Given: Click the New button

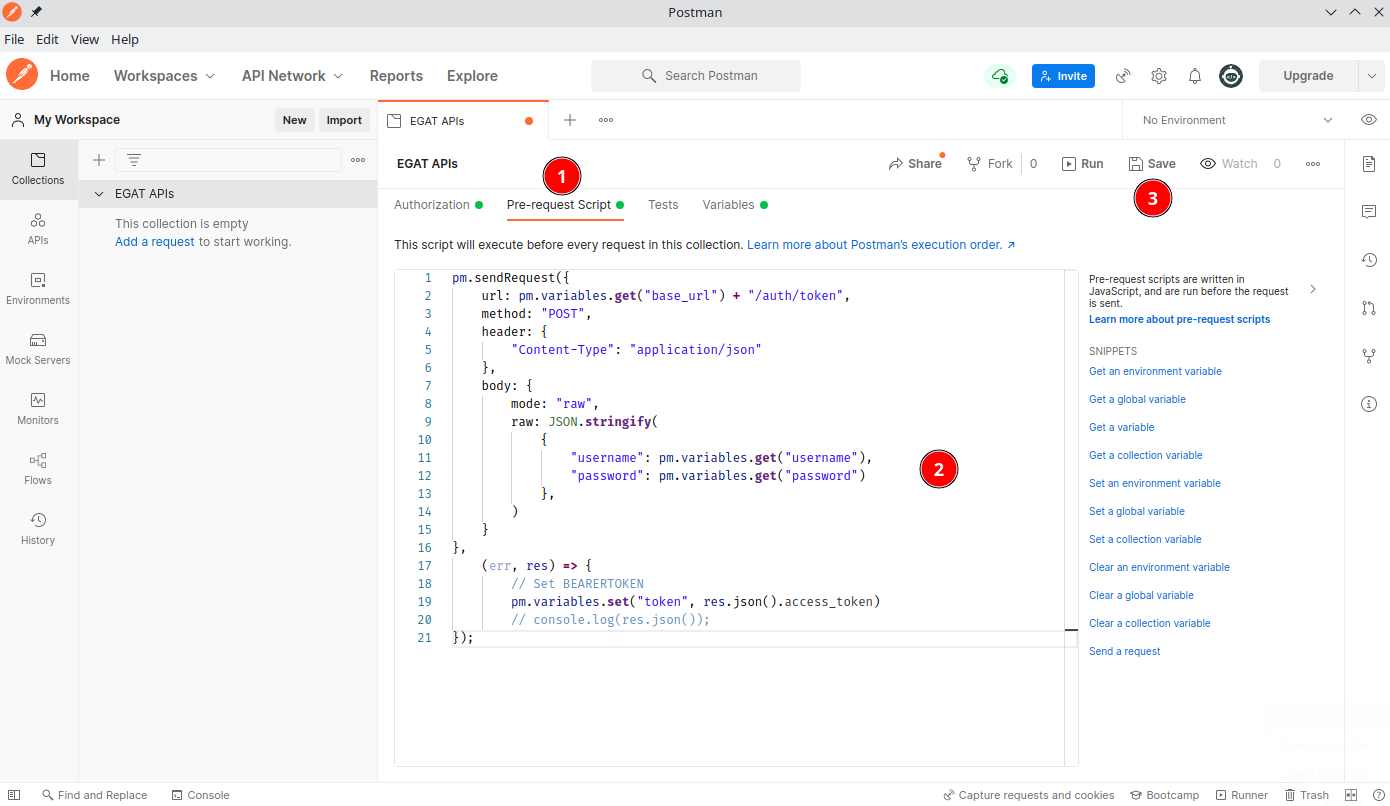Looking at the screenshot, I should [x=295, y=120].
